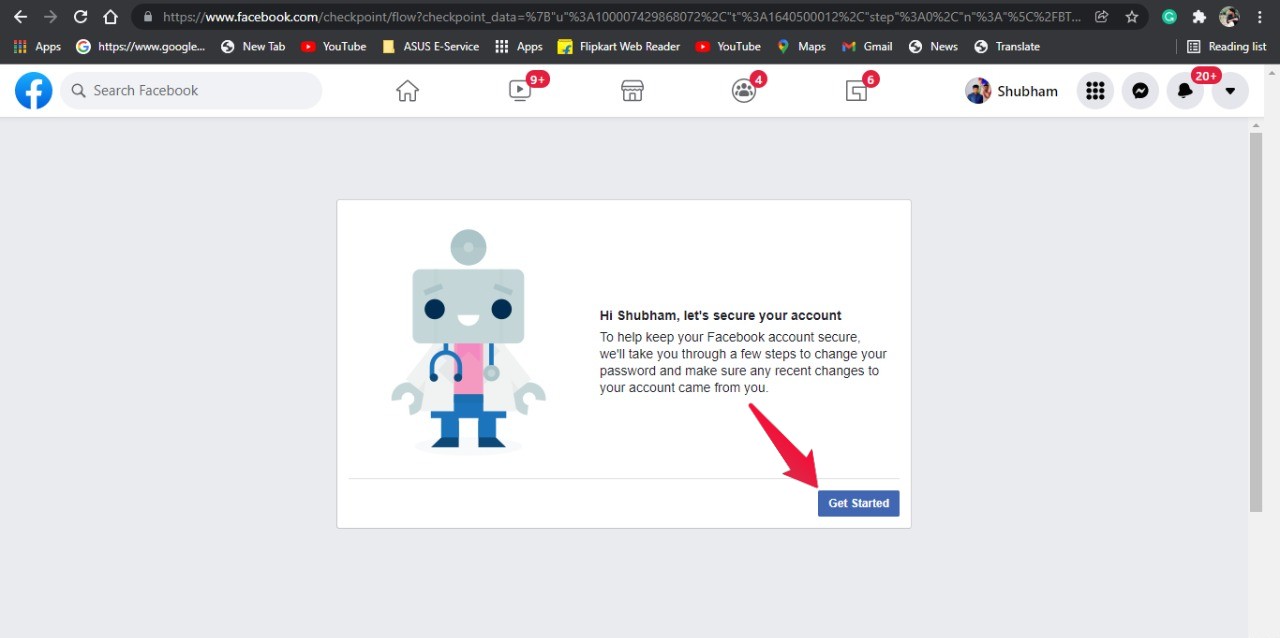Click the browser Forward arrow
Screen dimensions: 1280x638
click(x=50, y=17)
